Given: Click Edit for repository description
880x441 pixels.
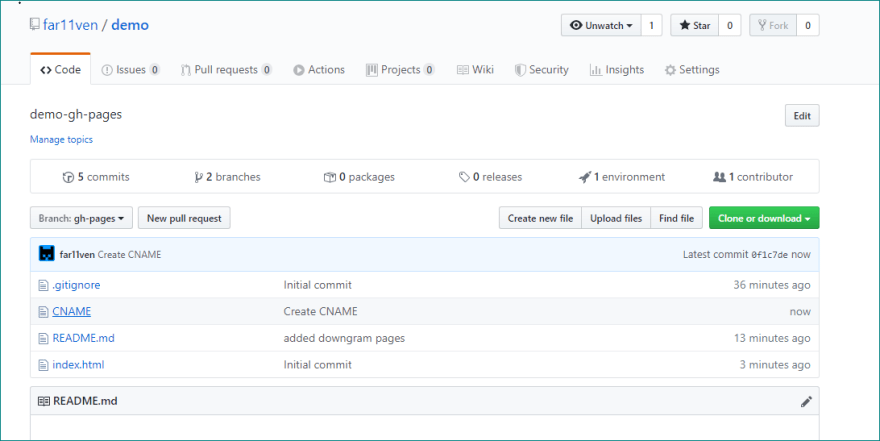Looking at the screenshot, I should pos(802,116).
